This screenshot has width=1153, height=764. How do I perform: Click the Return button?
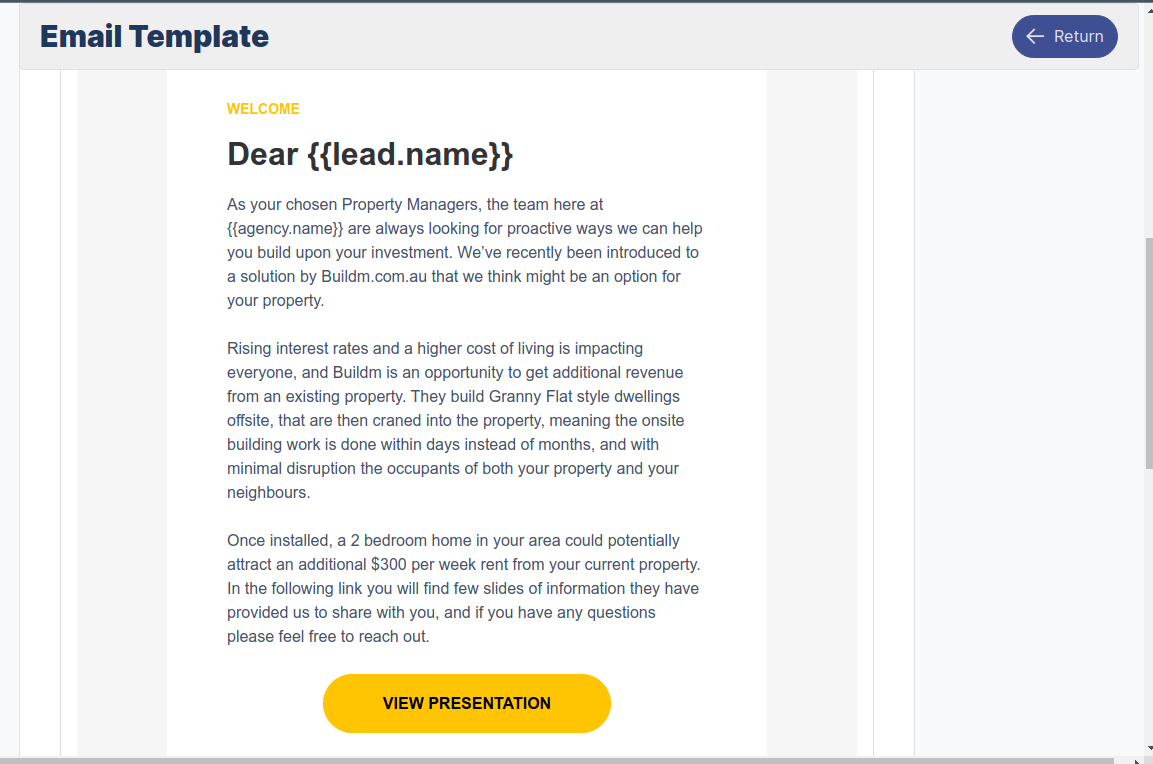pos(1064,36)
